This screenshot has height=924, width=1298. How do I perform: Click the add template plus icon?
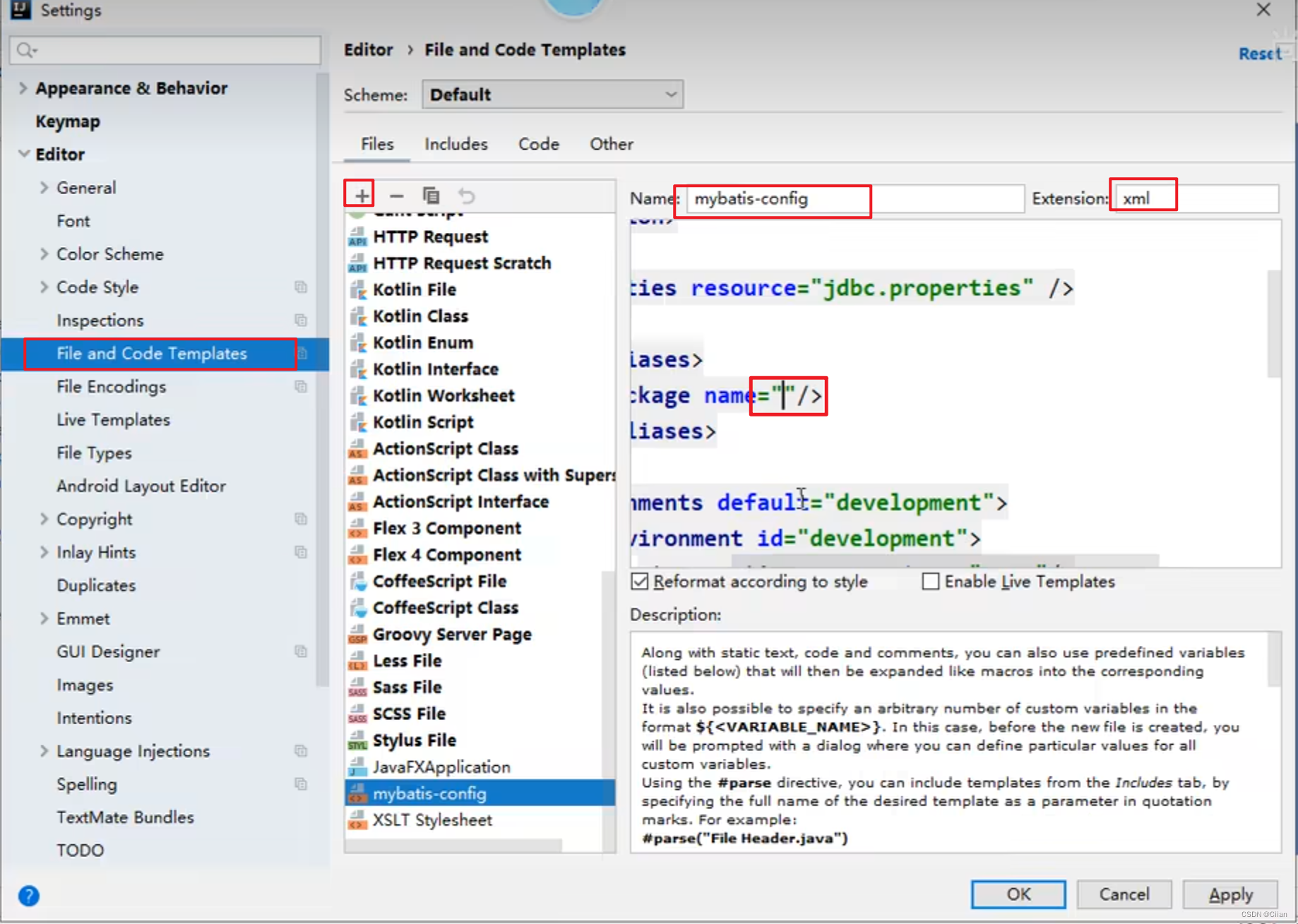coord(362,195)
